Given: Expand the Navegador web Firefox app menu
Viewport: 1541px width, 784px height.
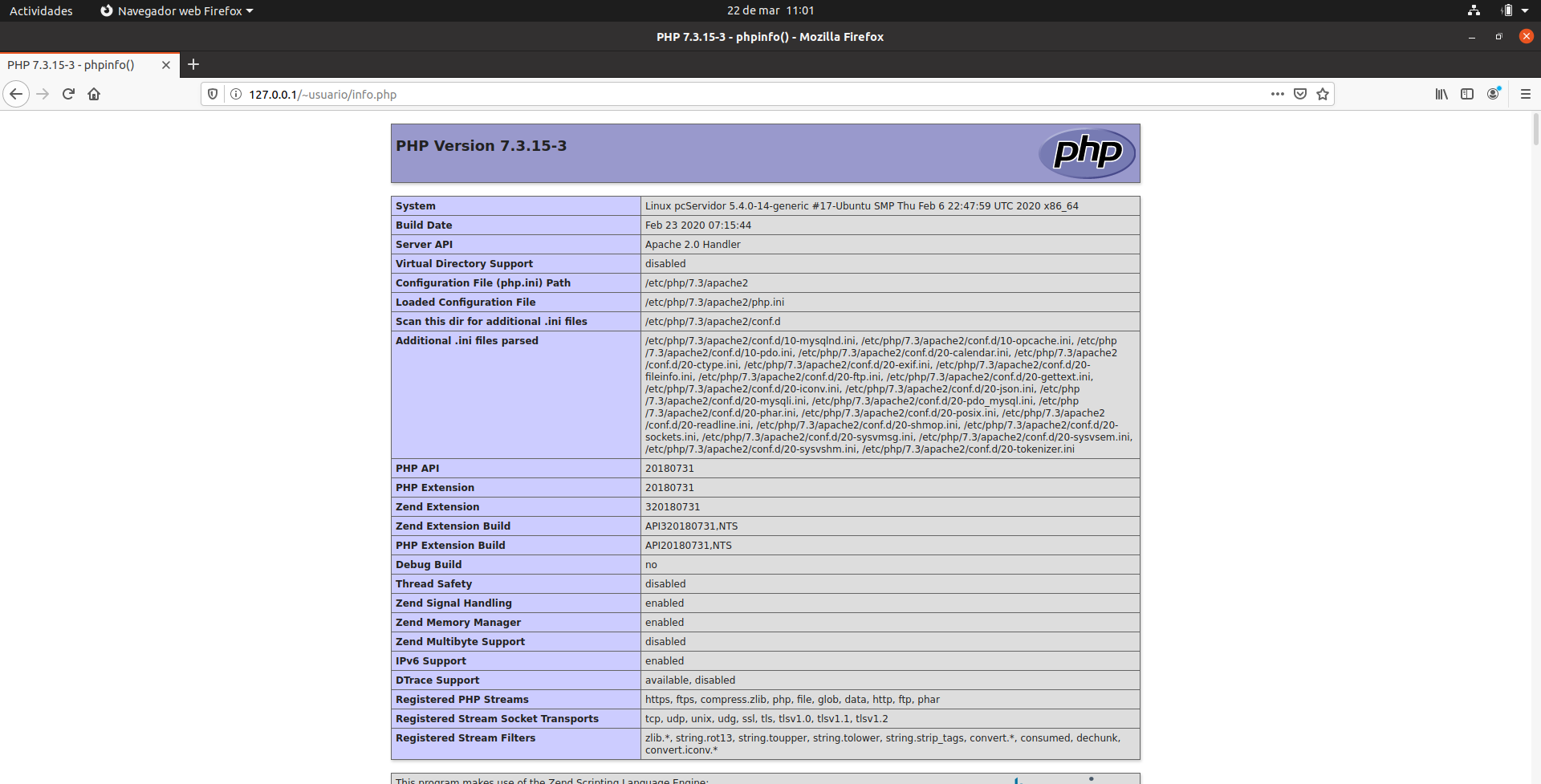Looking at the screenshot, I should pos(177,10).
